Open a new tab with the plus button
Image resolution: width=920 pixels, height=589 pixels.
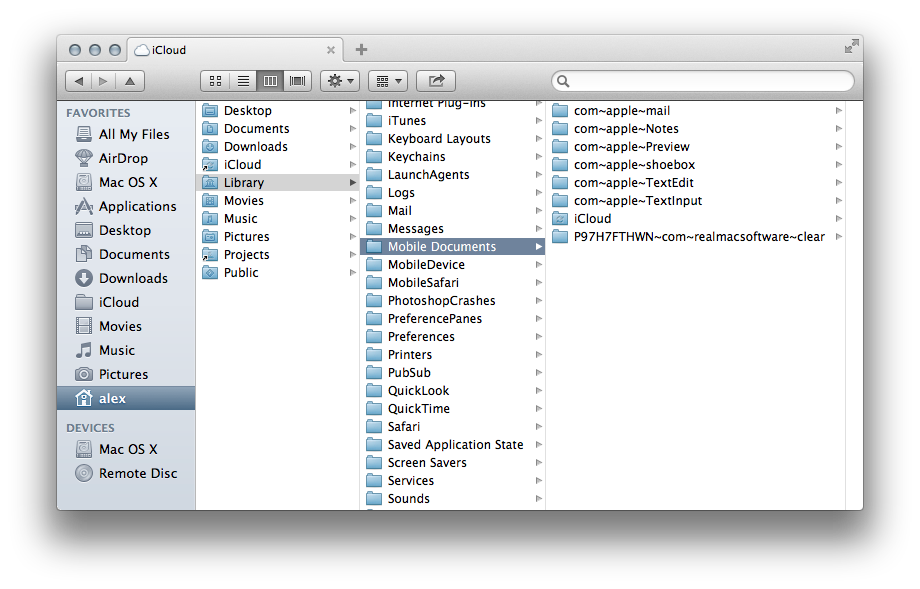point(361,50)
